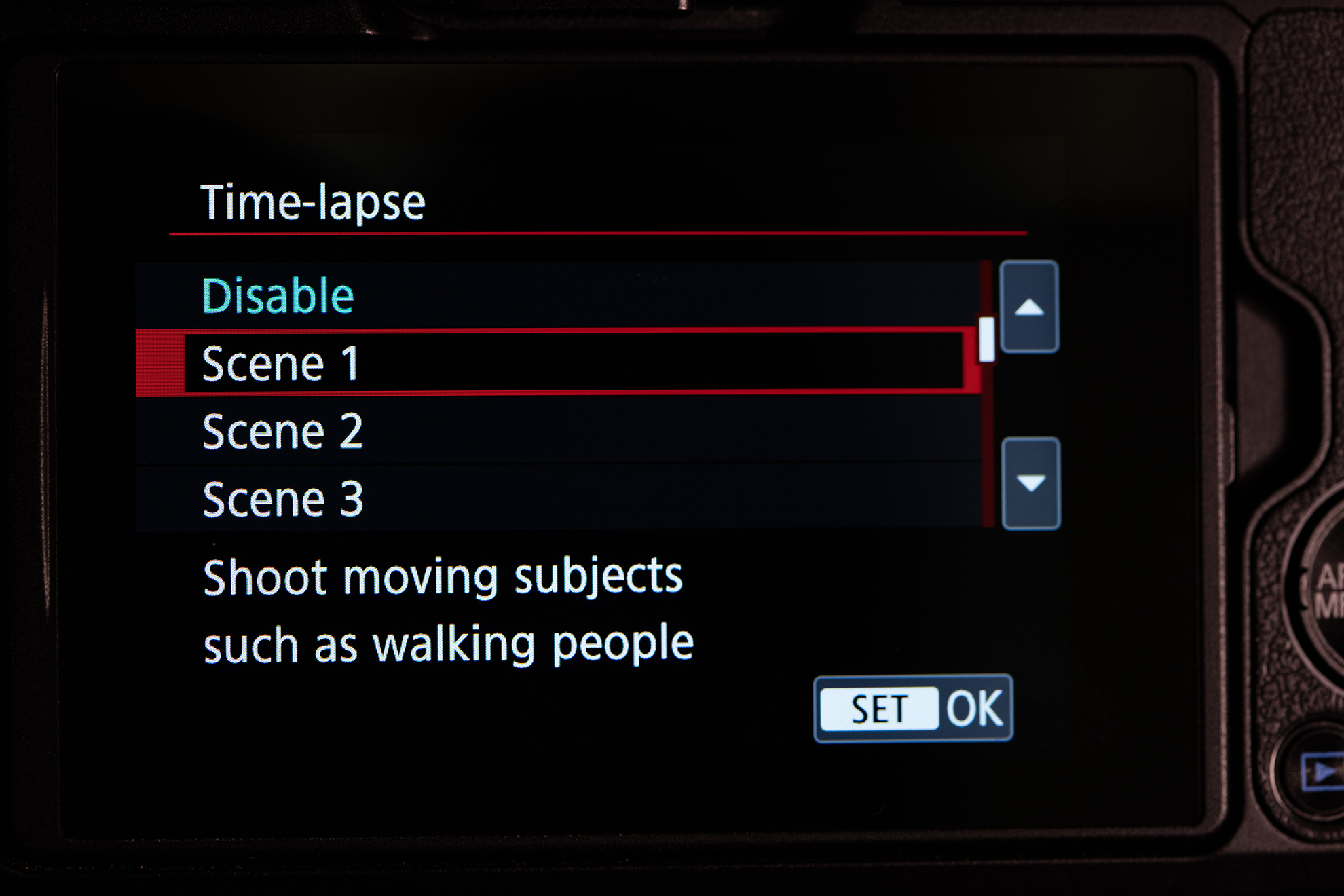Tap the up arrow scroll button
1344x896 pixels.
tap(1029, 307)
